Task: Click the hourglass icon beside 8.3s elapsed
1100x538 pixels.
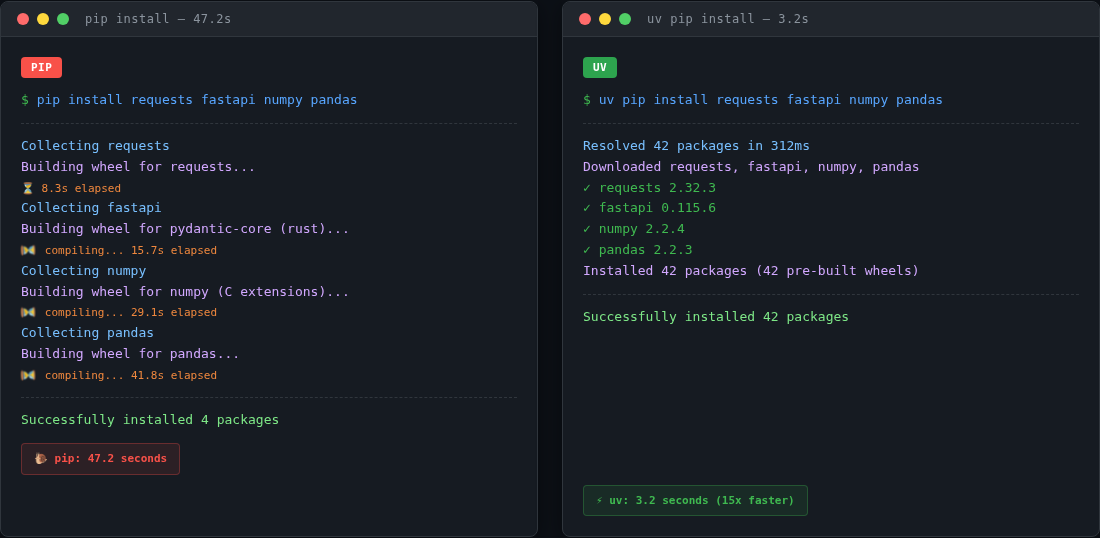Action: [28, 188]
